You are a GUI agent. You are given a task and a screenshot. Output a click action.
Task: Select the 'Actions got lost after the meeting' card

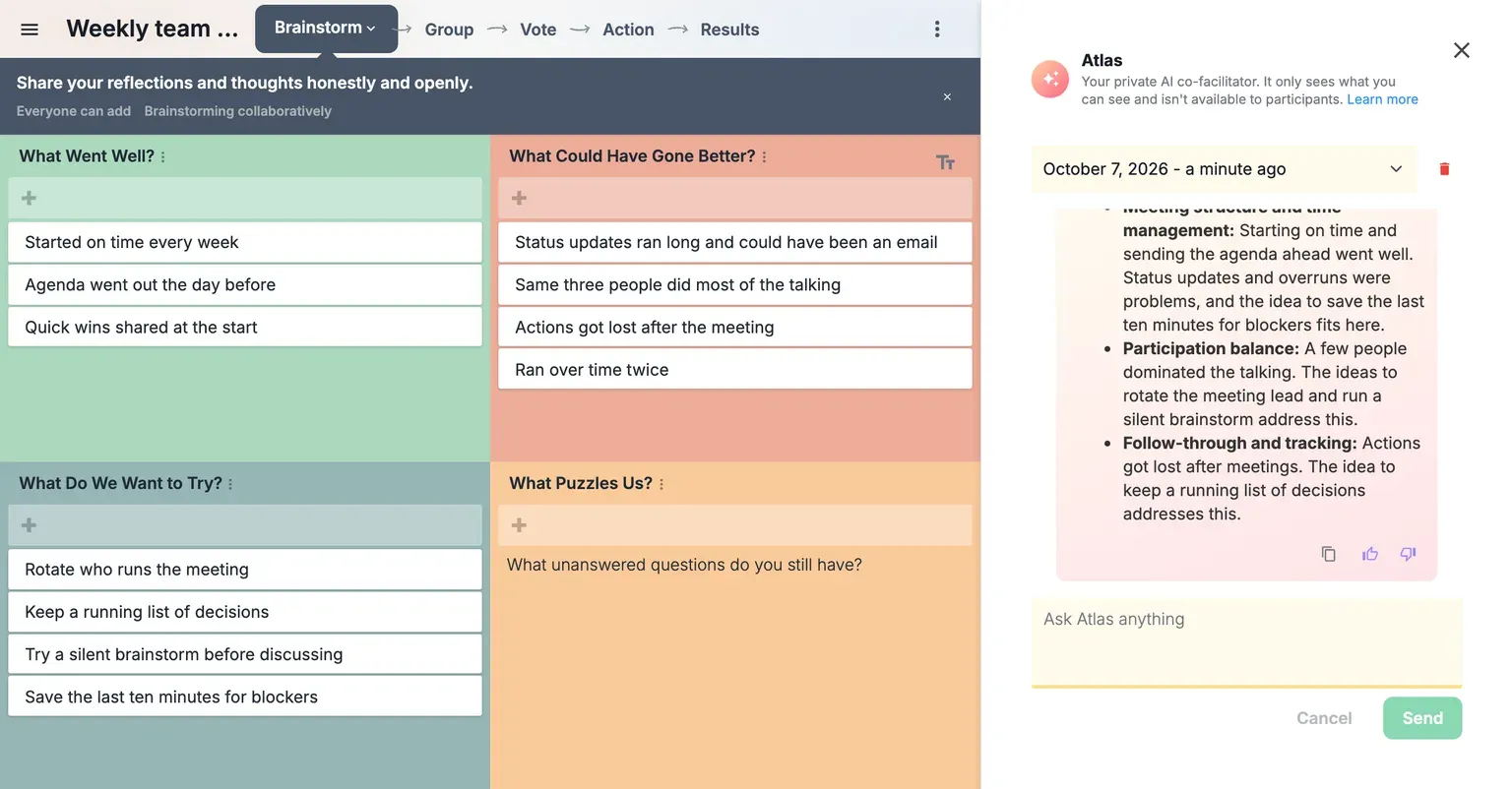pos(735,327)
